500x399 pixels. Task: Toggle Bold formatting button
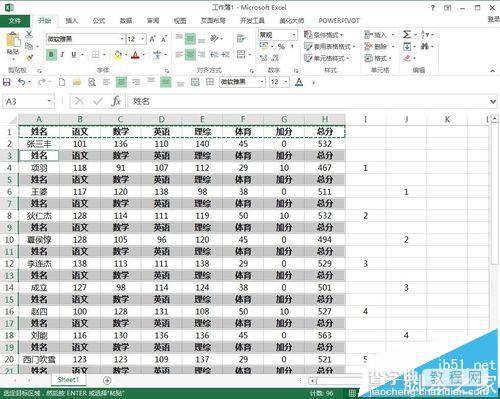[x=51, y=55]
